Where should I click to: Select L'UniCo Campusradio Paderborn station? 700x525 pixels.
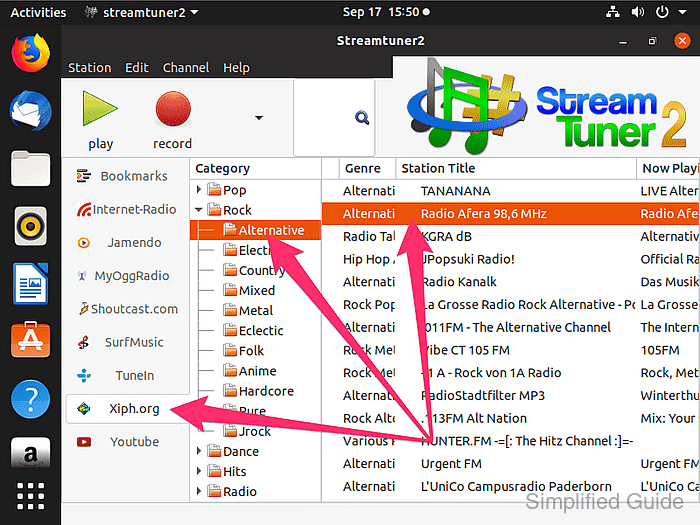pos(511,487)
